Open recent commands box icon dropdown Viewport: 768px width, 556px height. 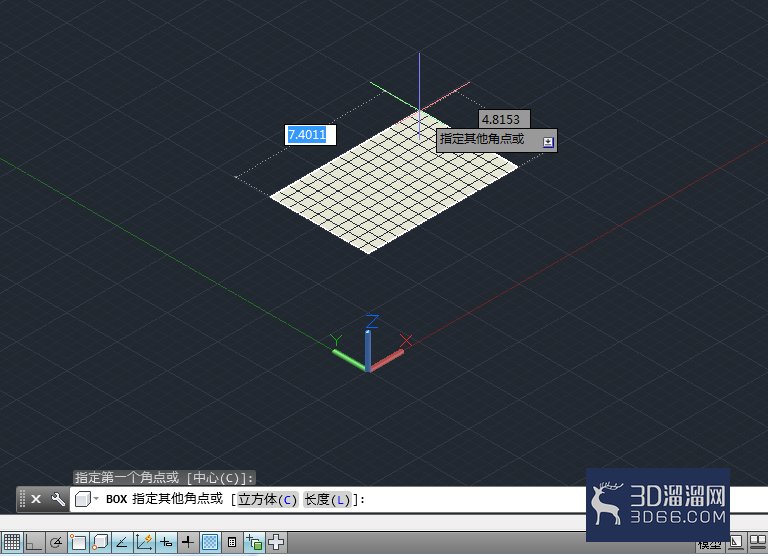coord(87,499)
